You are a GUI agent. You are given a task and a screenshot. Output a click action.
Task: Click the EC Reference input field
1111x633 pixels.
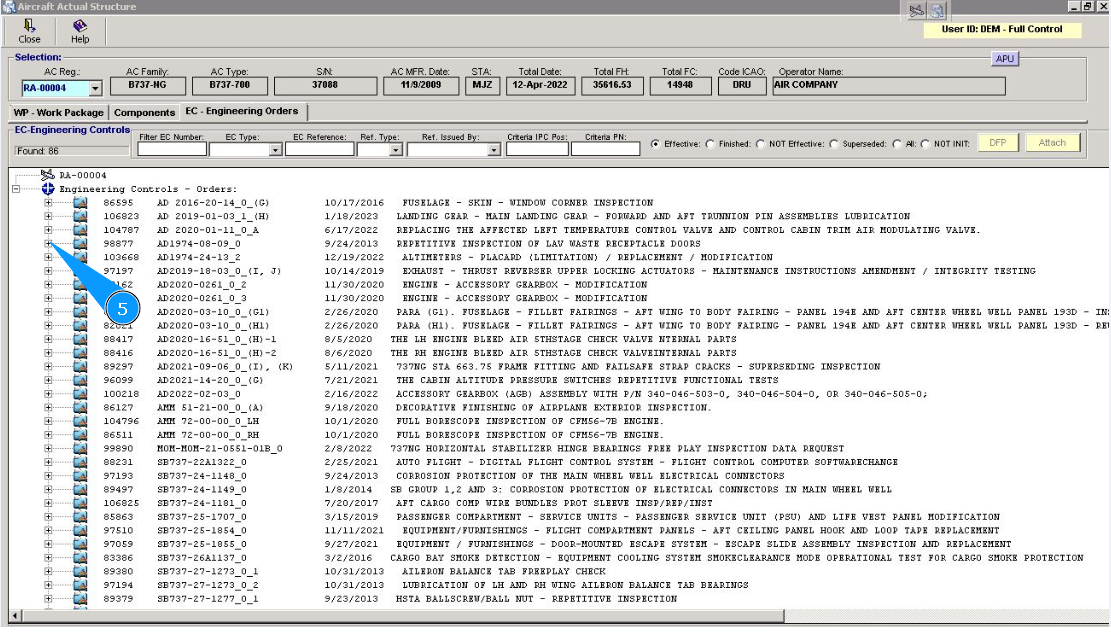coord(320,150)
